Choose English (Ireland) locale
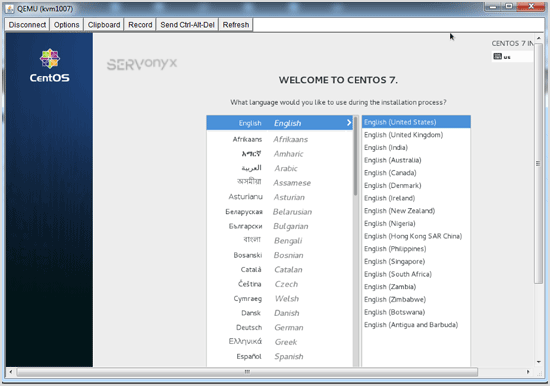Viewport: 550px width, 386px height. click(416, 198)
